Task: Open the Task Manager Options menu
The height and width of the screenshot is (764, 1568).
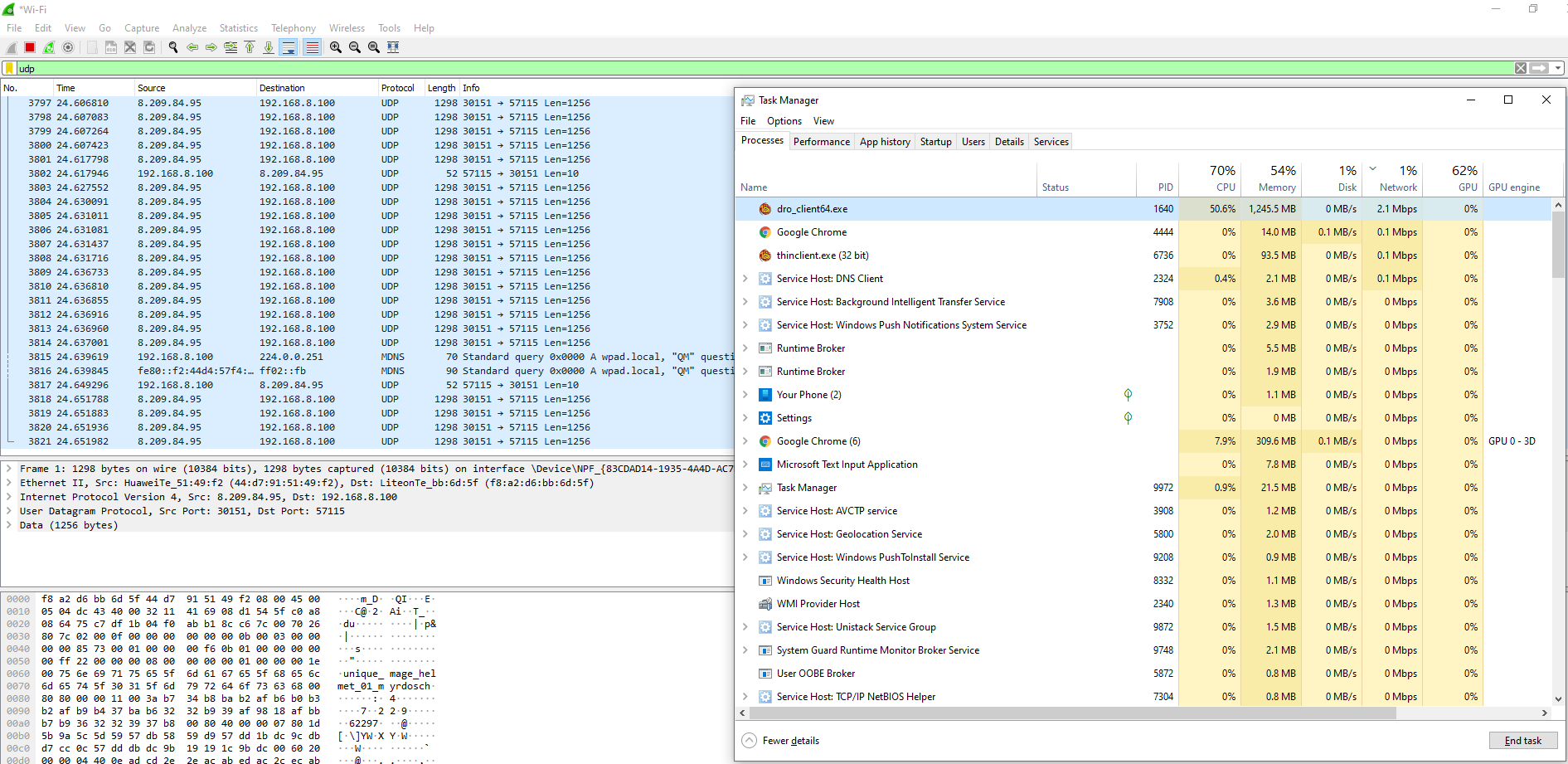Action: coord(784,121)
